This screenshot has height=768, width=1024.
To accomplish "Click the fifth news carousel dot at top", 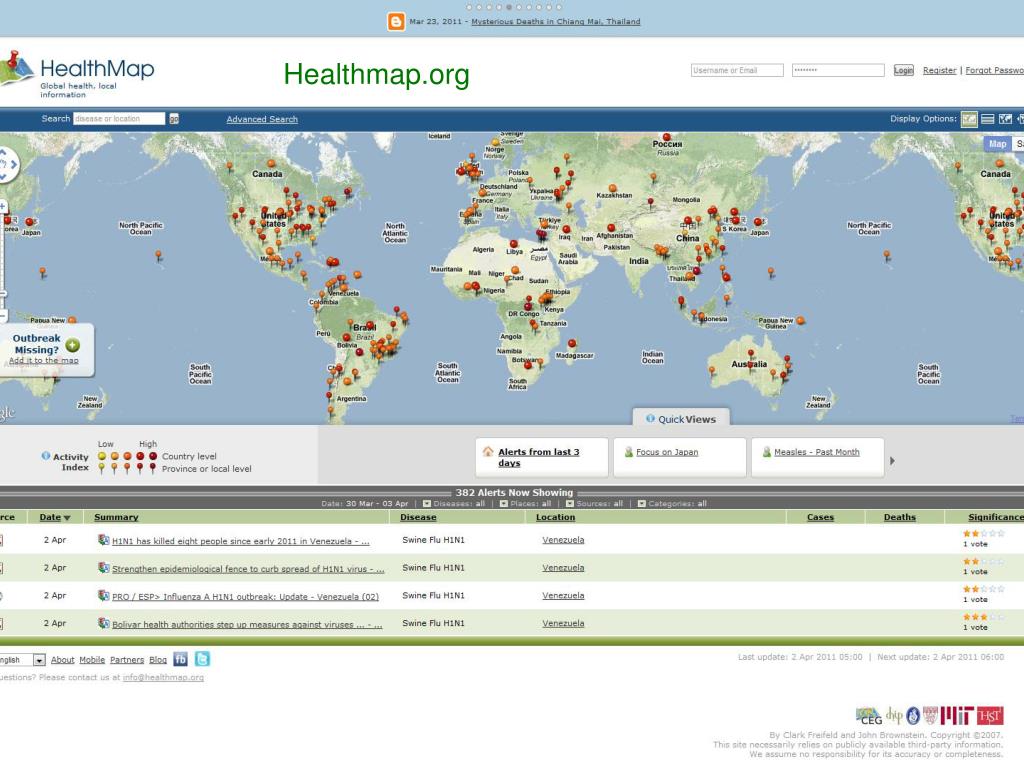I will point(509,7).
